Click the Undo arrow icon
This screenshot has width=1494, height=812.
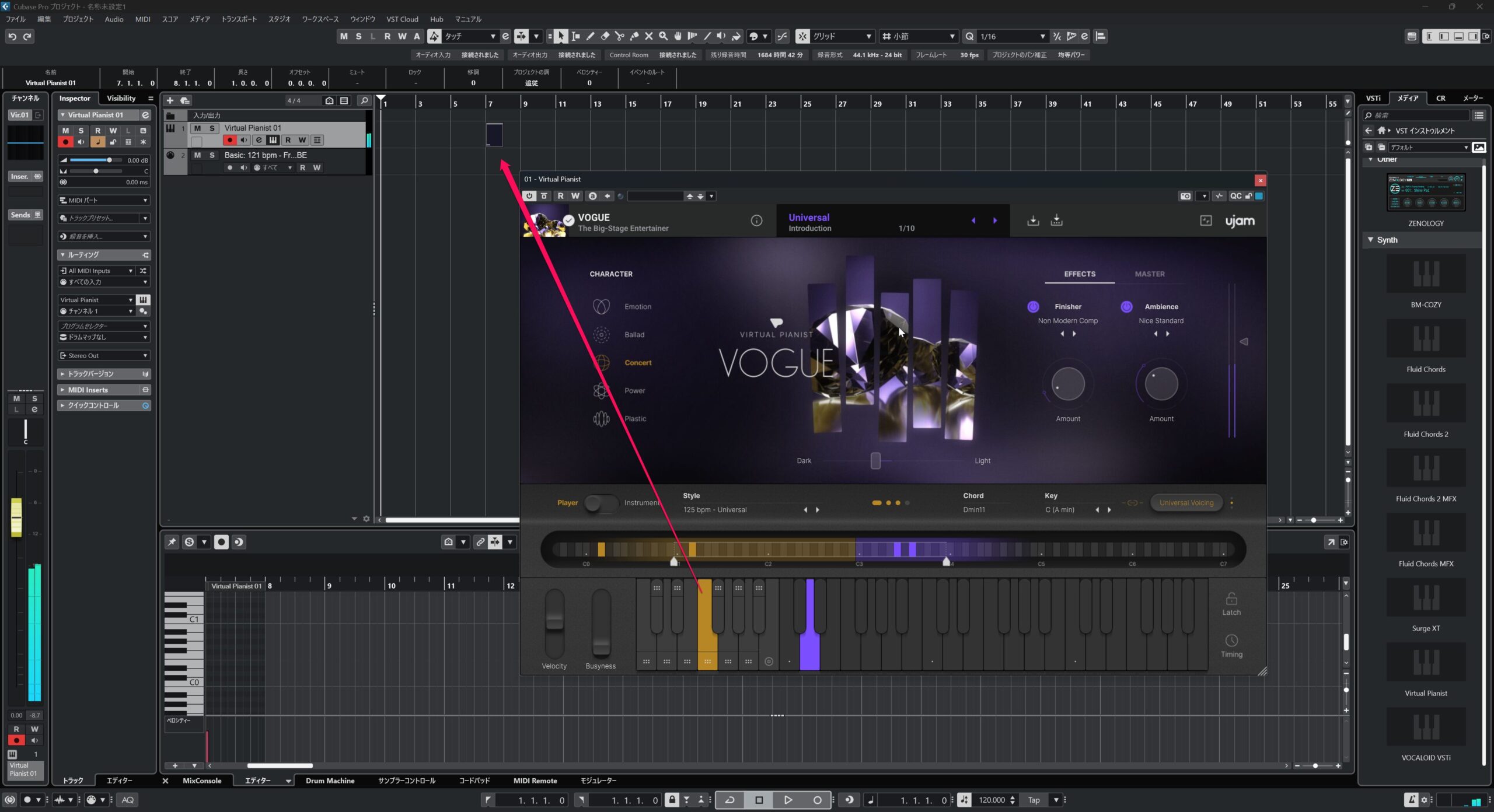pos(12,36)
